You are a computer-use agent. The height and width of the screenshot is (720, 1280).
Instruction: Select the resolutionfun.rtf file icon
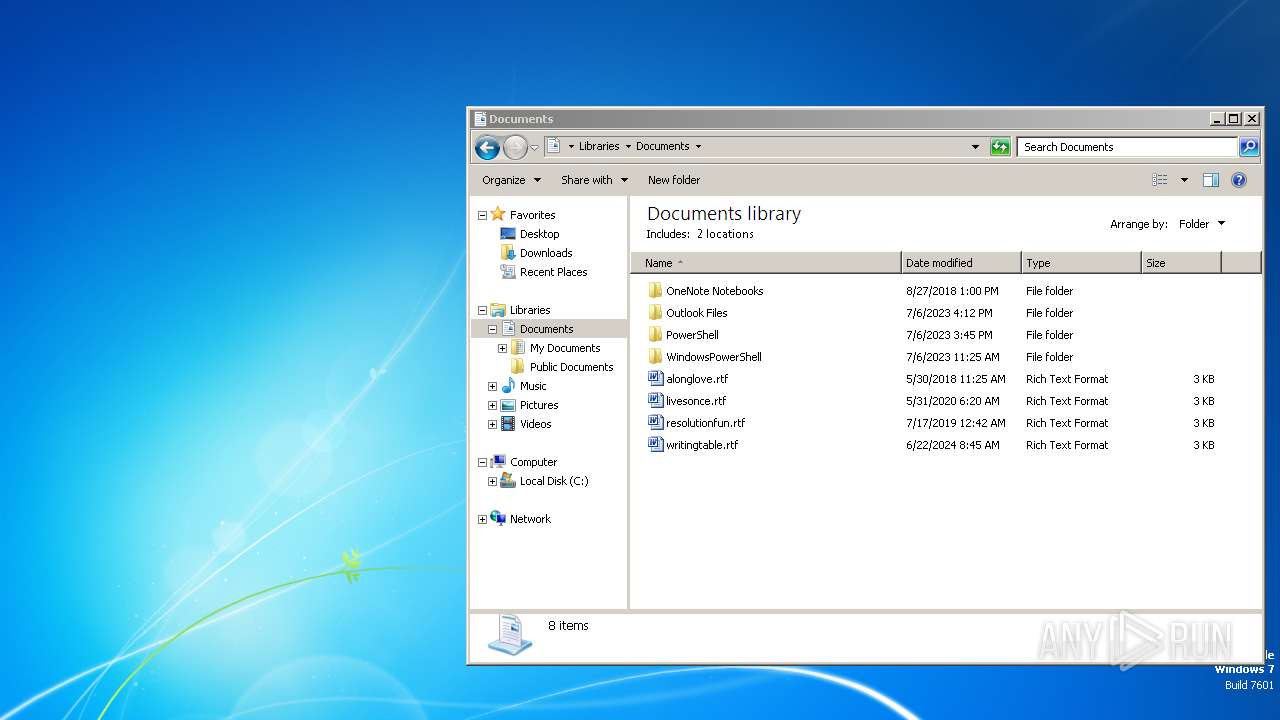(x=655, y=423)
